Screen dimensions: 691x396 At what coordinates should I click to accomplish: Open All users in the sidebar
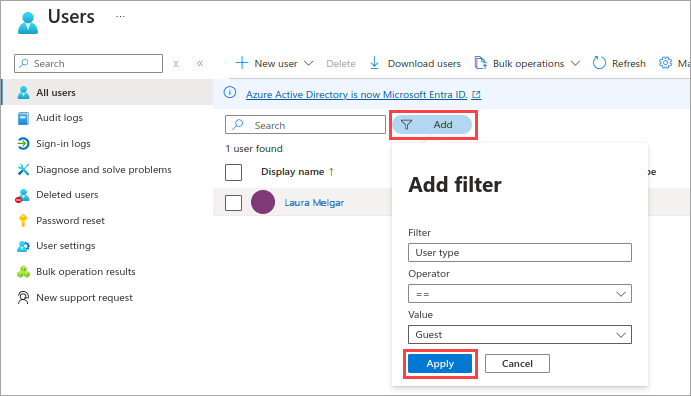click(108, 93)
